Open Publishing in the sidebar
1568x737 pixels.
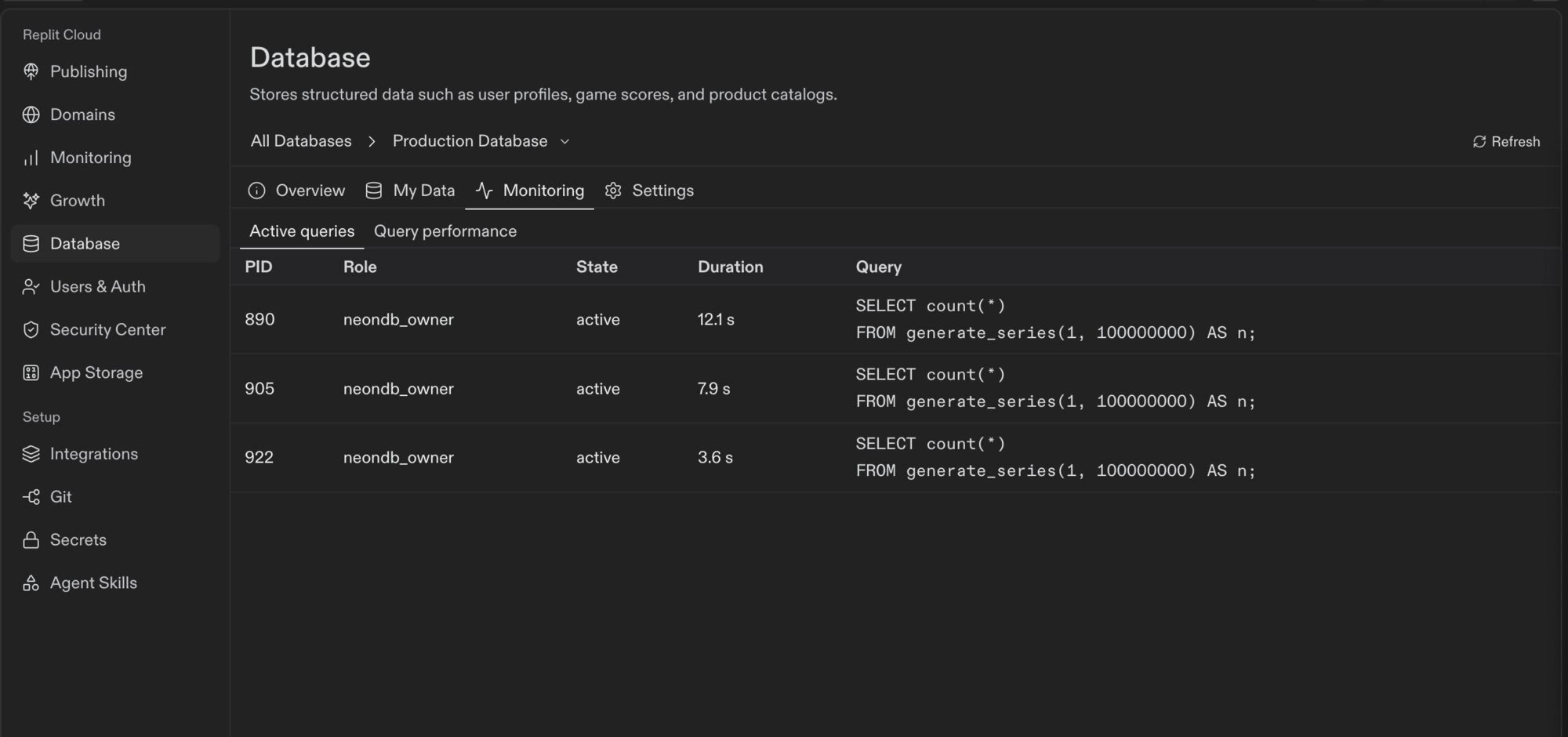[115, 71]
